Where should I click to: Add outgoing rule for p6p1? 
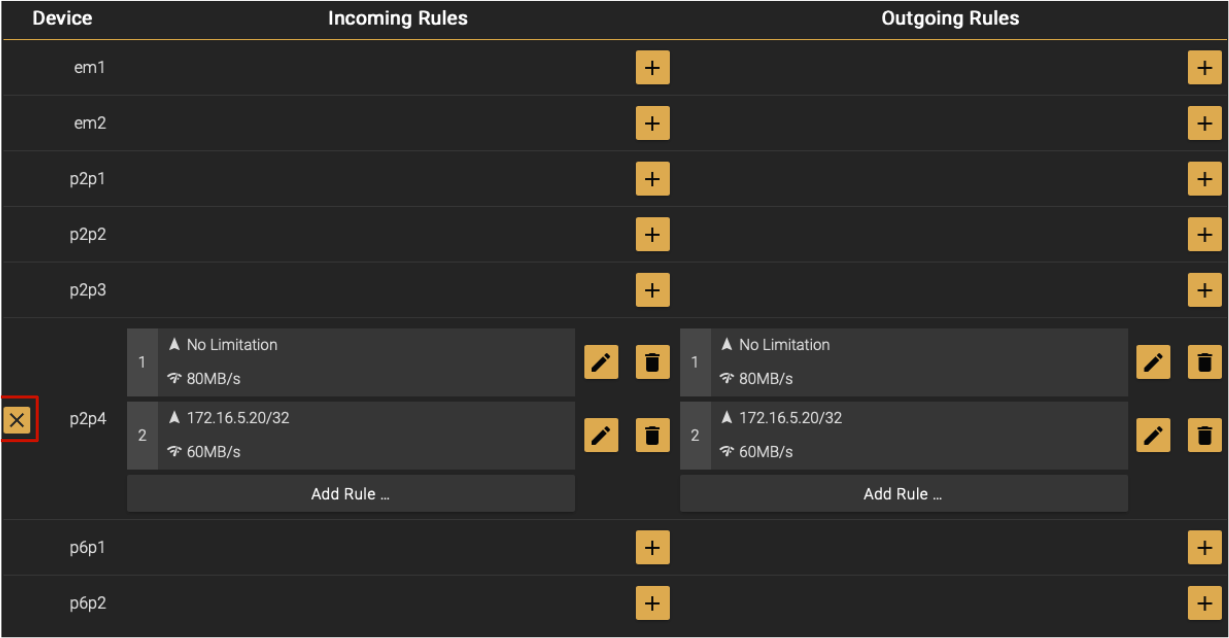[x=1204, y=547]
